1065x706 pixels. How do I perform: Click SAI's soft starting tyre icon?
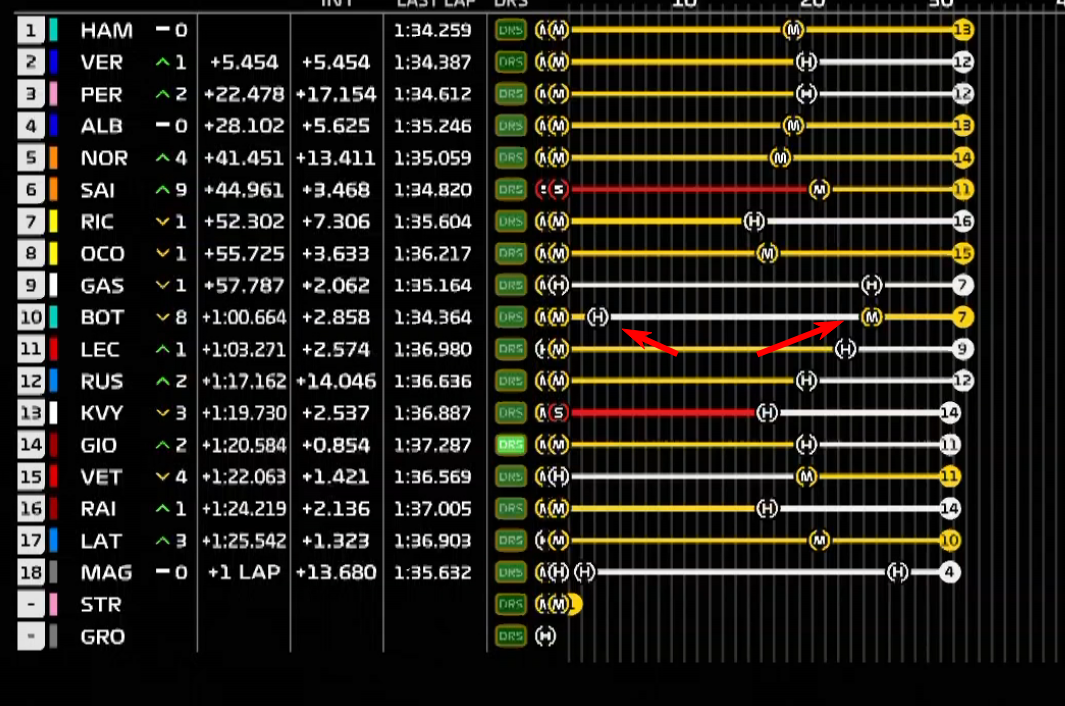pyautogui.click(x=558, y=190)
